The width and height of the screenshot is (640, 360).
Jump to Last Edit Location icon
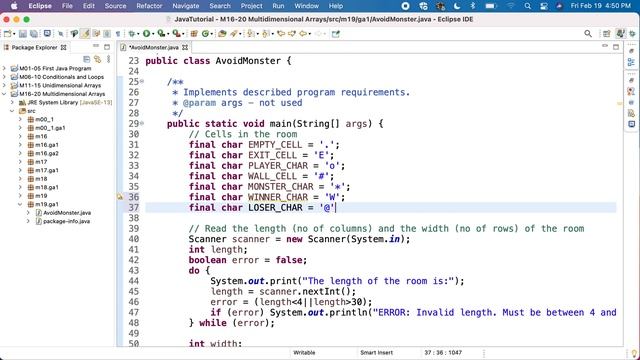click(281, 34)
